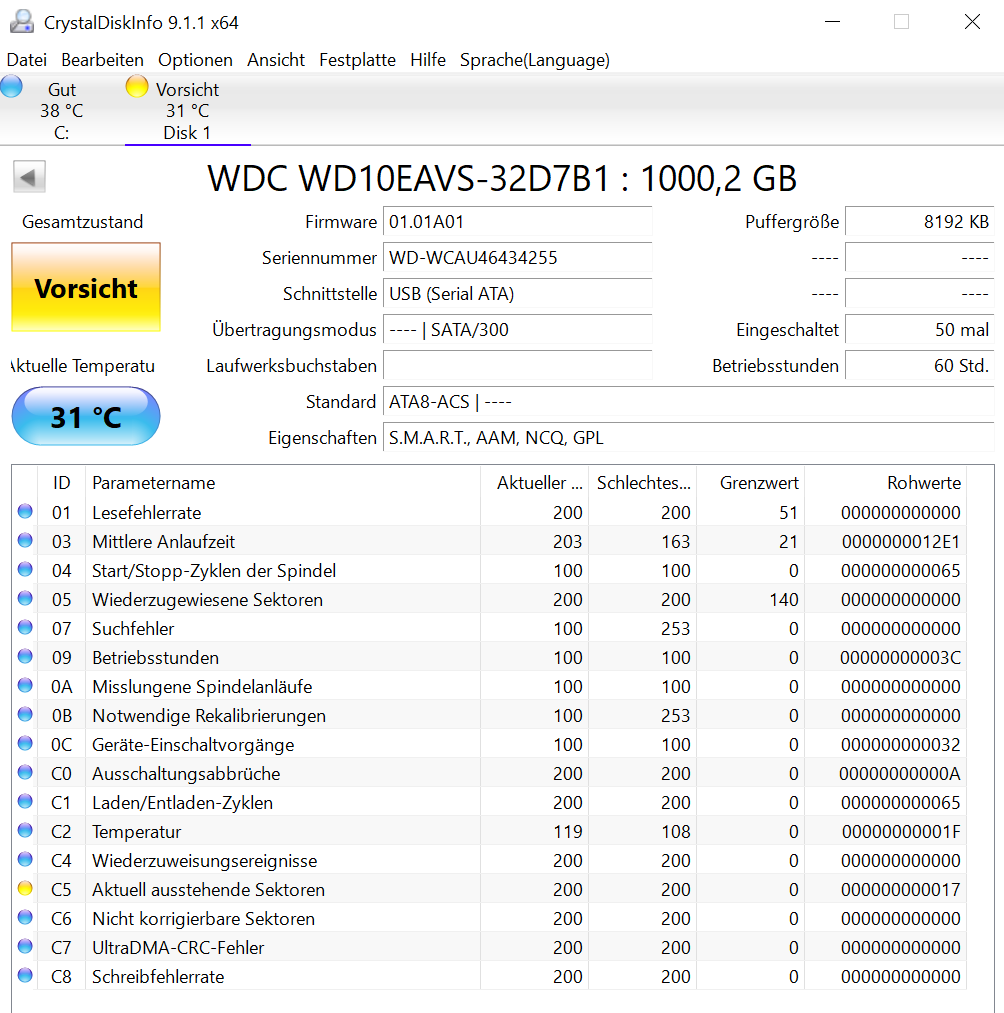Viewport: 1004px width, 1013px height.
Task: Switch to the Disk 1 tab
Action: point(187,110)
